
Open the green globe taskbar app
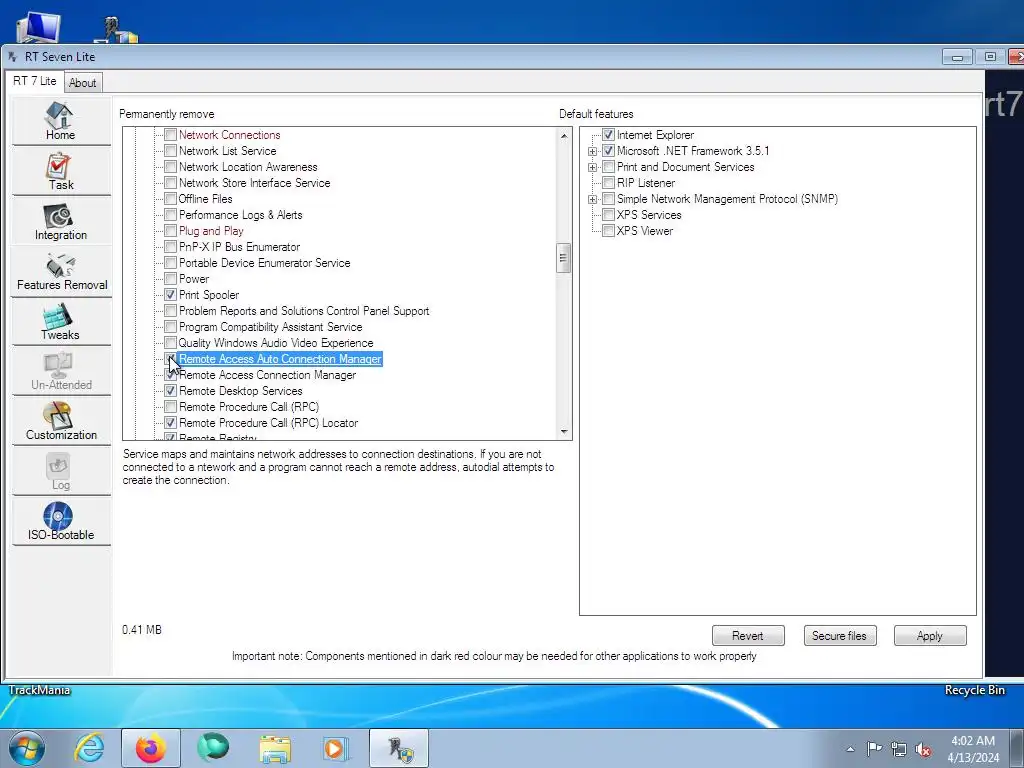click(213, 748)
